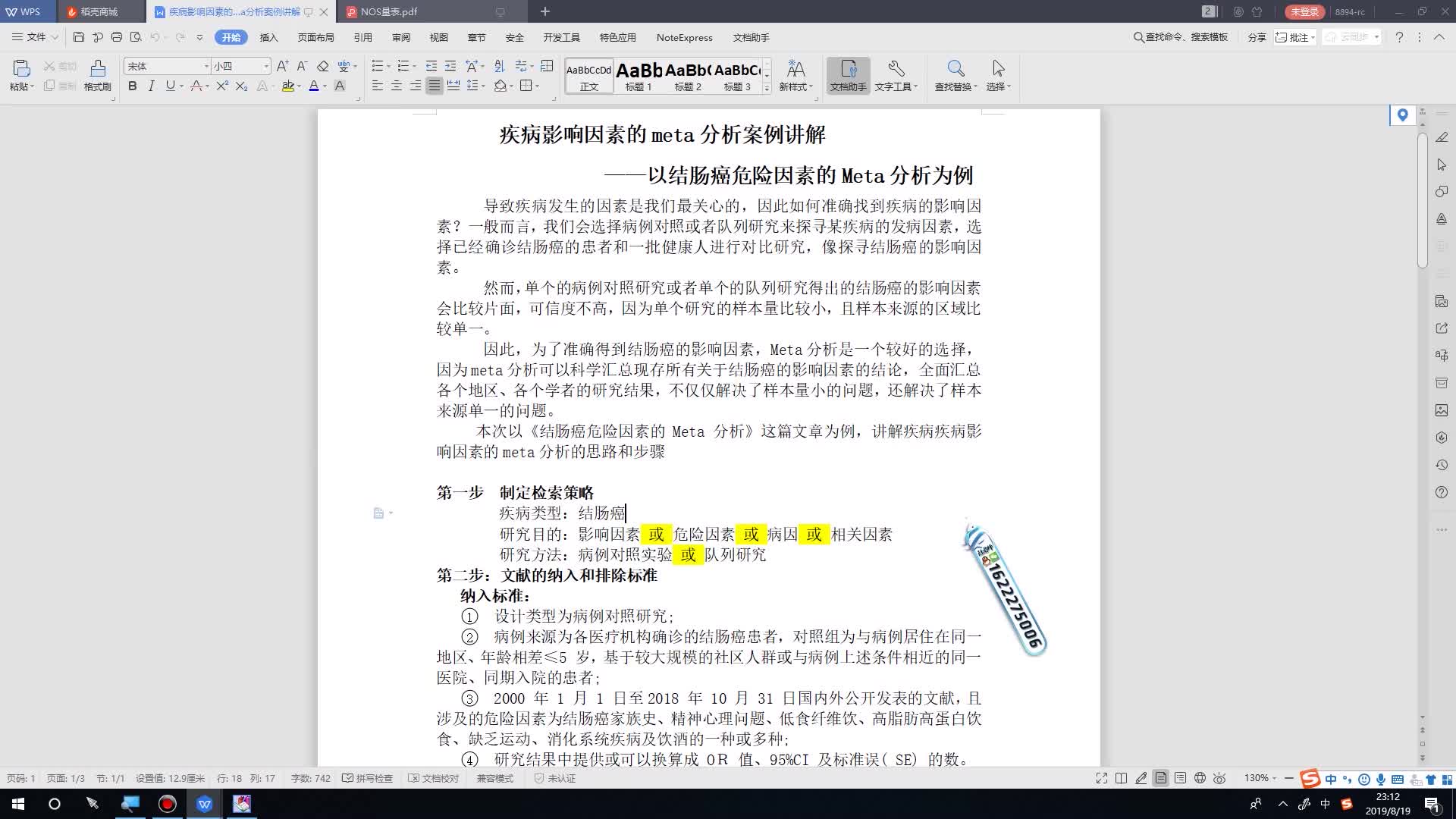Expand the styles gallery arrow
Image resolution: width=1456 pixels, height=819 pixels.
tap(767, 89)
